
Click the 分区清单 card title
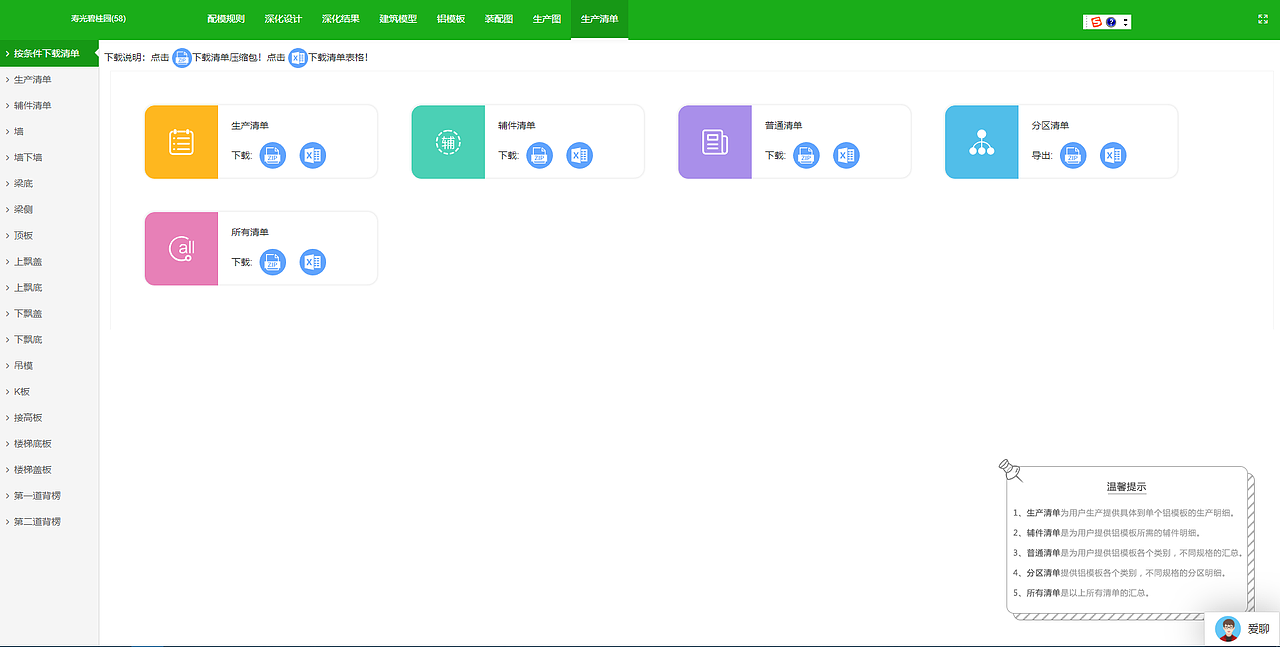[x=1050, y=126]
